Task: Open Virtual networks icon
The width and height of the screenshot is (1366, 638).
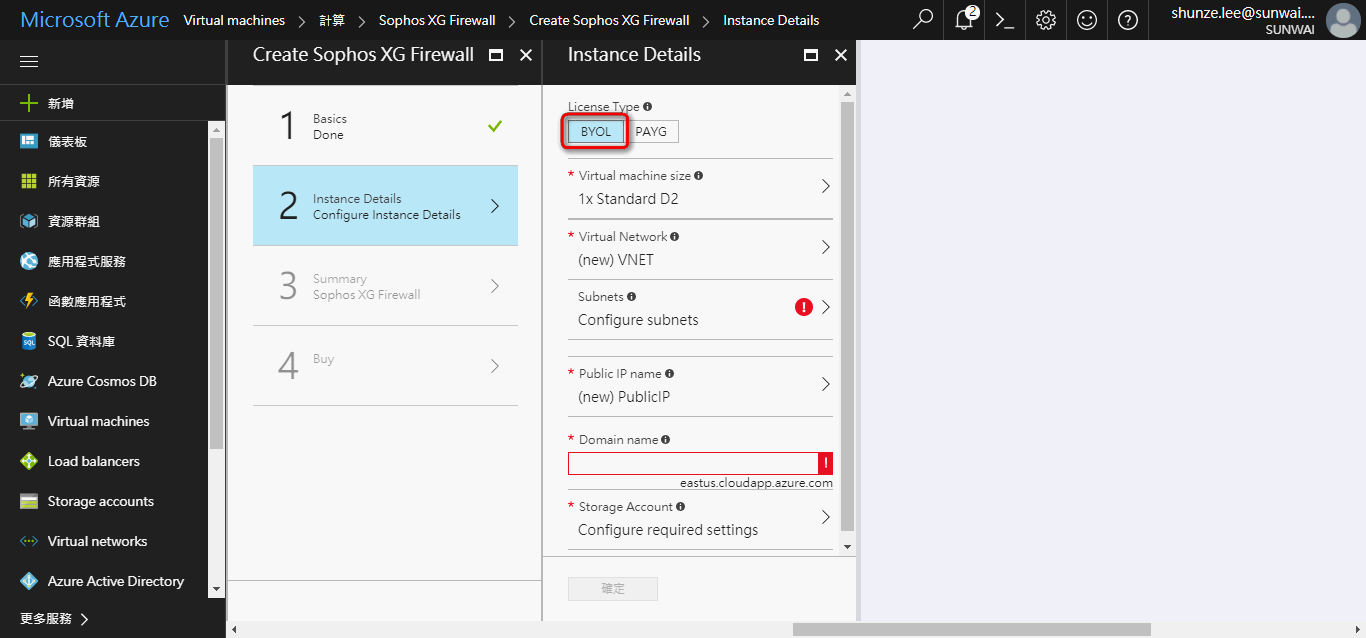Action: pos(29,541)
